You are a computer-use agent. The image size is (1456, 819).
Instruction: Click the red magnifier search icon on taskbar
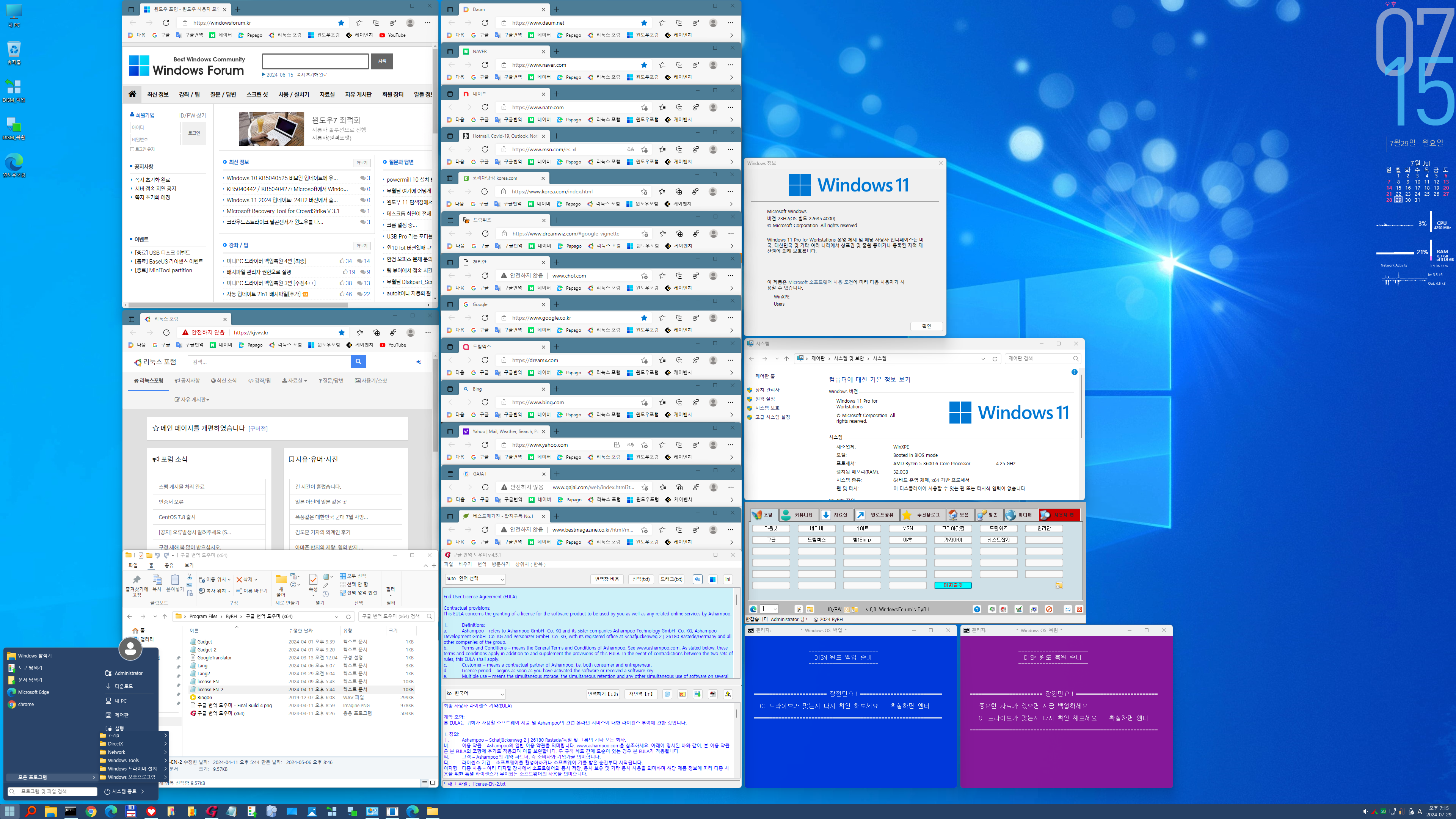click(x=30, y=812)
